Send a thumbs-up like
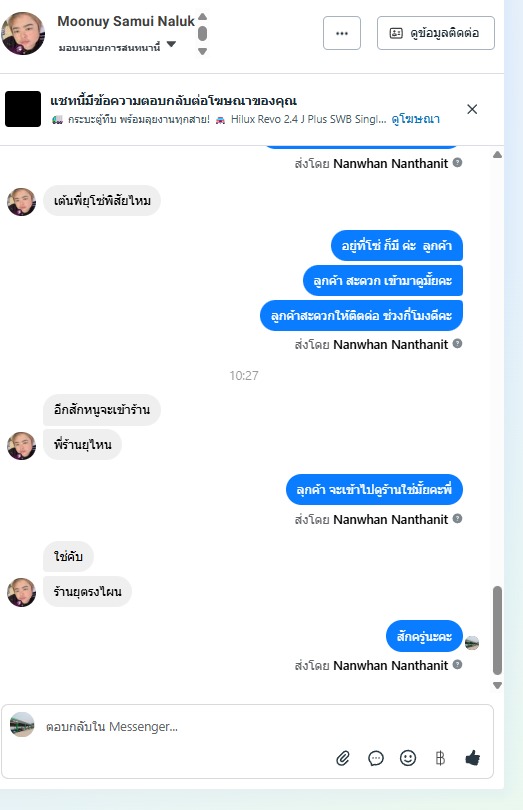This screenshot has width=523, height=810. coord(472,758)
